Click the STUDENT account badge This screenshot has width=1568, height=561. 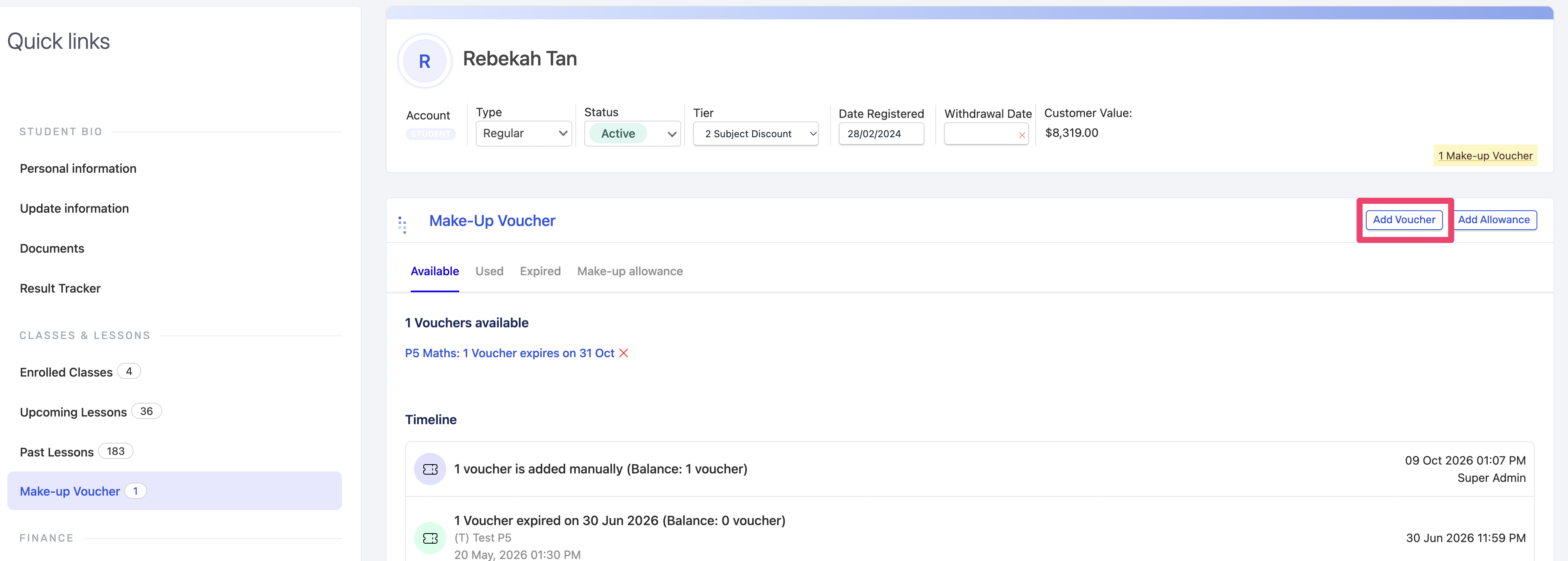pos(431,134)
